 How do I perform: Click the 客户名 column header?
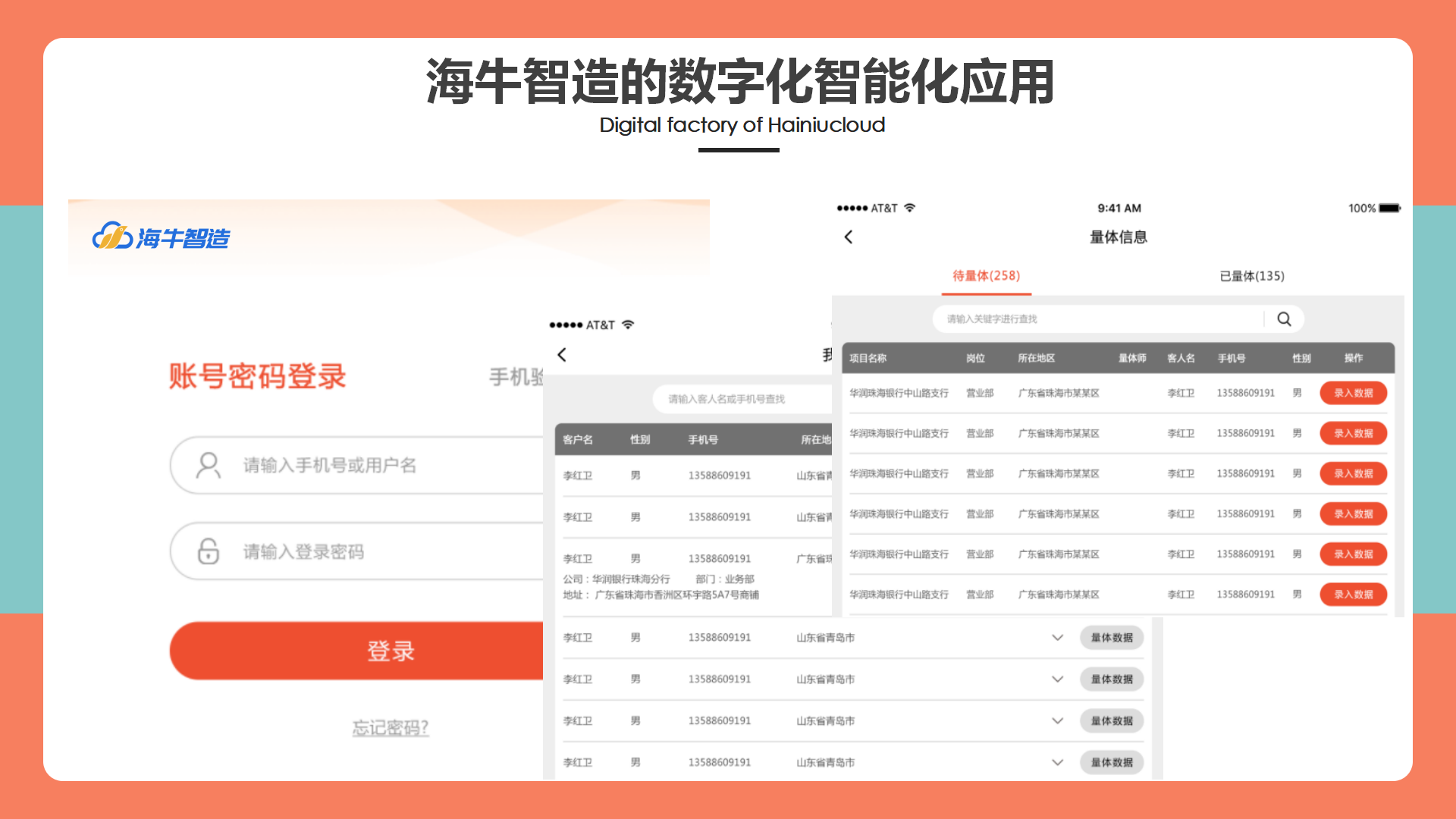578,440
